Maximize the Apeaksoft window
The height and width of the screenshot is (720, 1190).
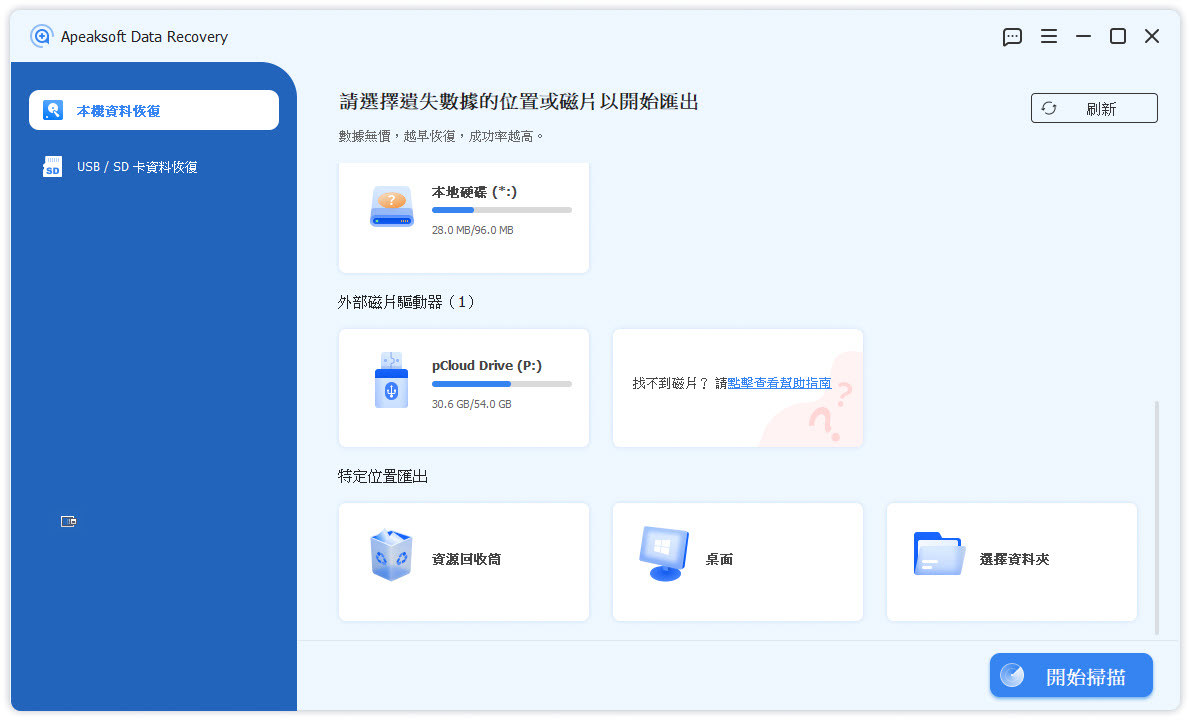coord(1117,36)
